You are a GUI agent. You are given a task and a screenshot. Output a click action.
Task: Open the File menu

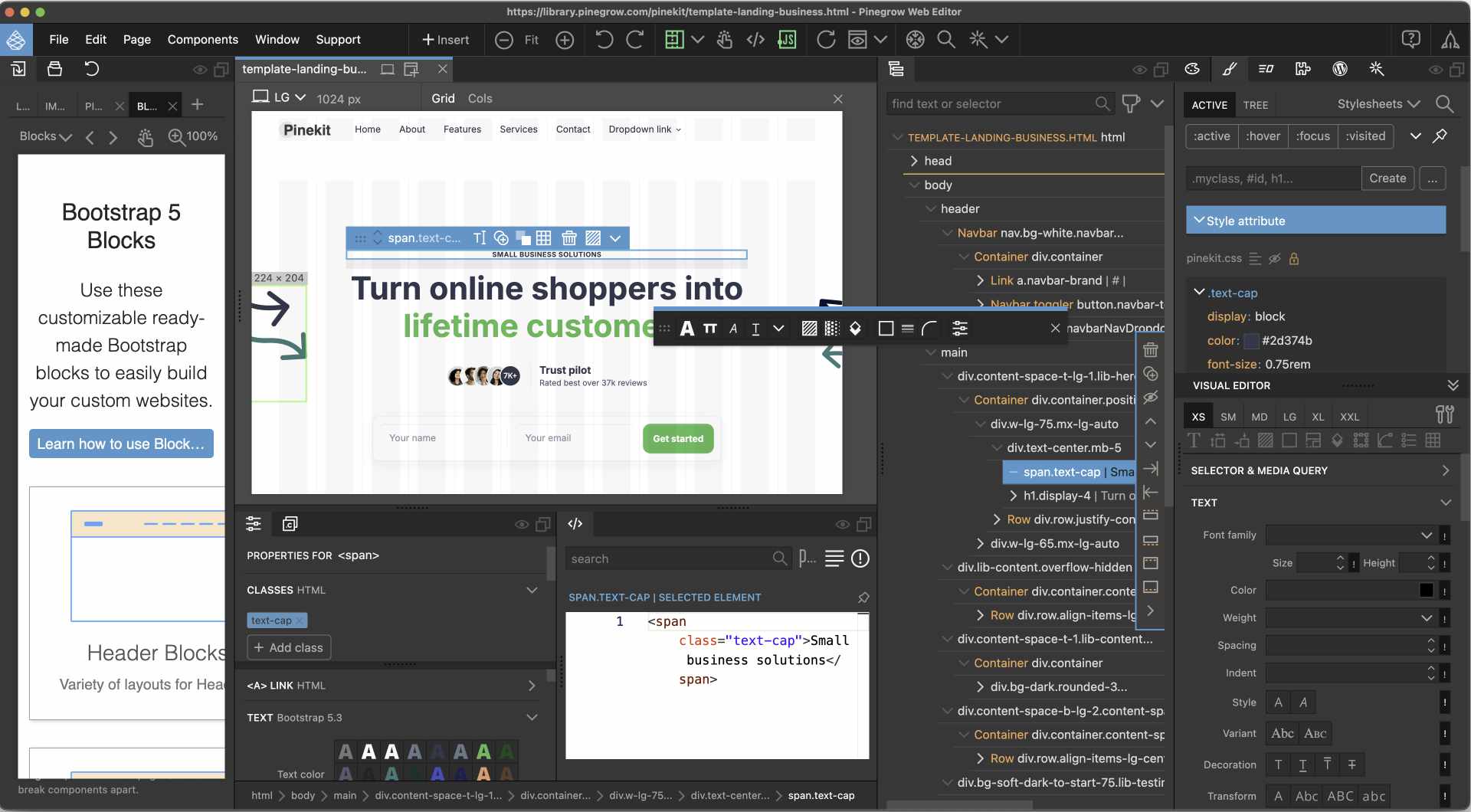[x=58, y=40]
